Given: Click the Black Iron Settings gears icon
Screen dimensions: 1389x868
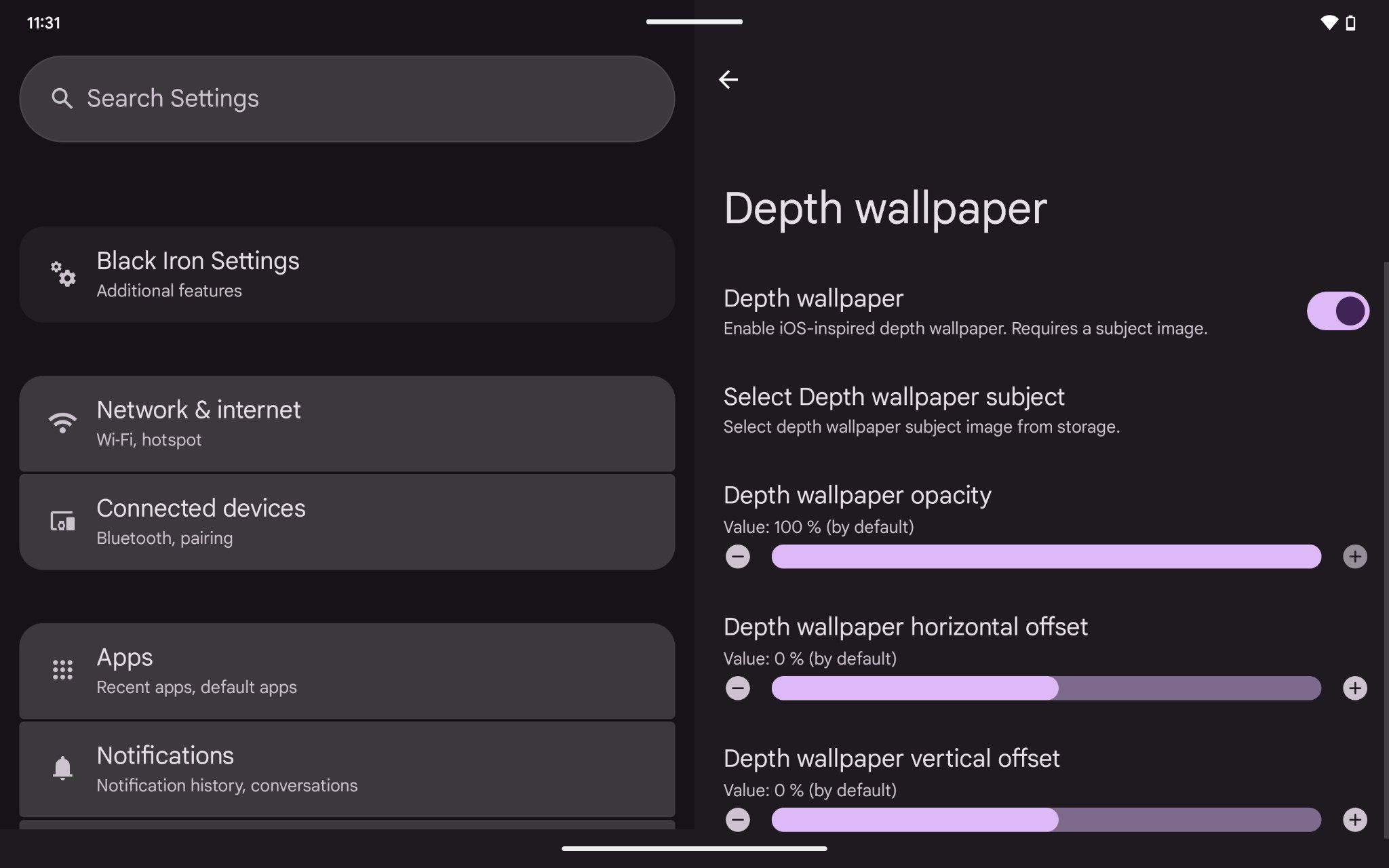Looking at the screenshot, I should pos(63,274).
